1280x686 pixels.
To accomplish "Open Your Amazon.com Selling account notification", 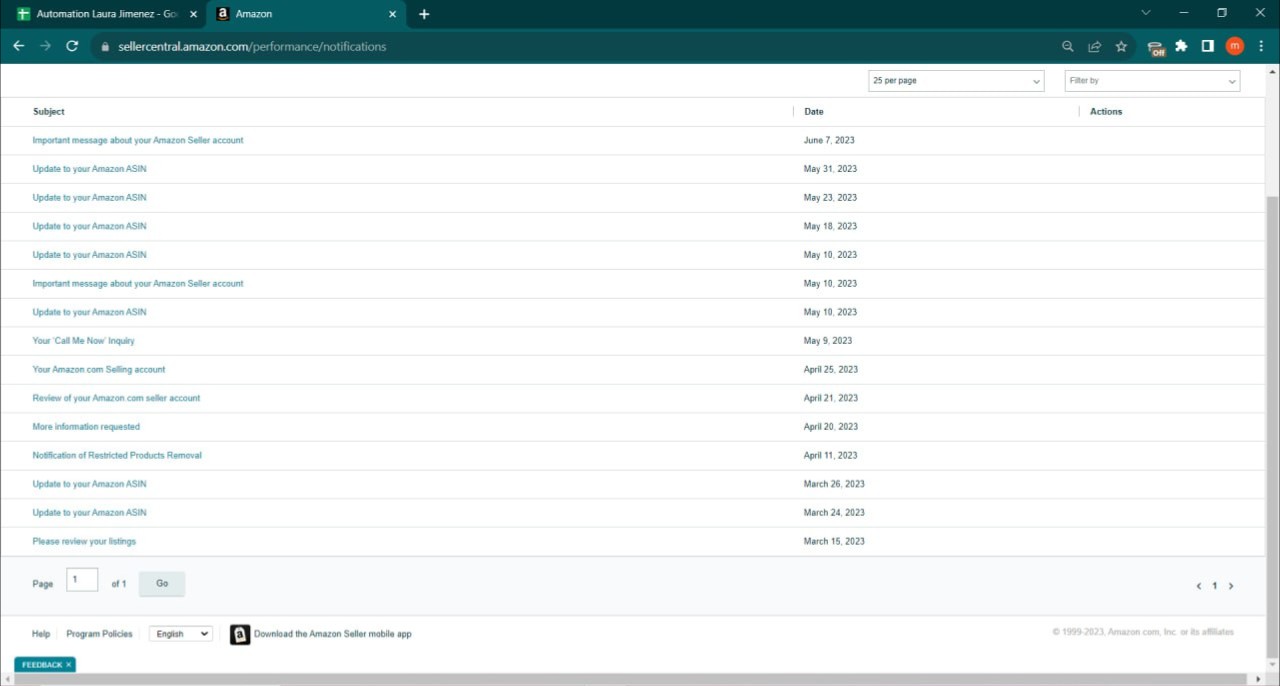I will [x=99, y=370].
